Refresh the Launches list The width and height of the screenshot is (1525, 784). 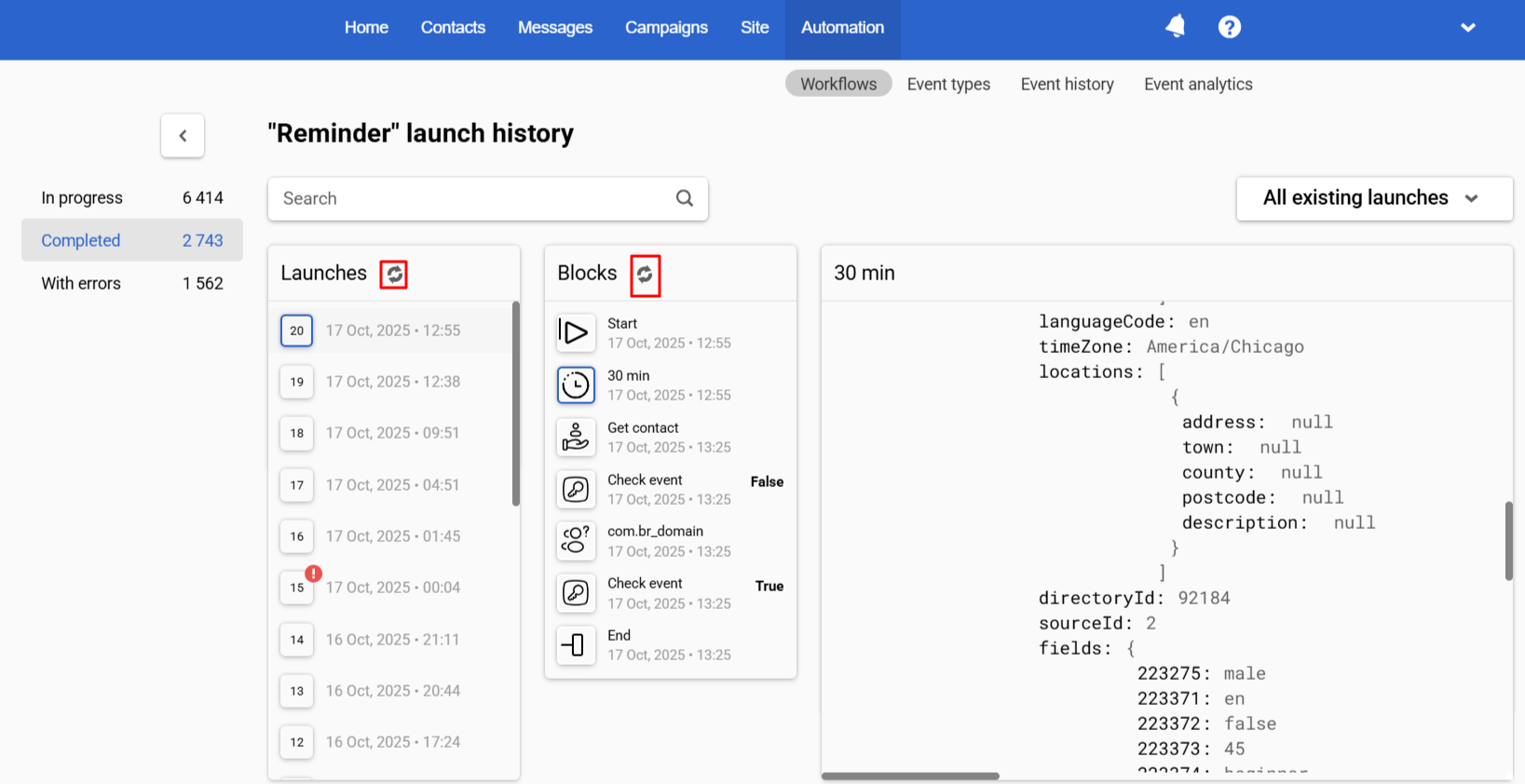click(x=394, y=274)
